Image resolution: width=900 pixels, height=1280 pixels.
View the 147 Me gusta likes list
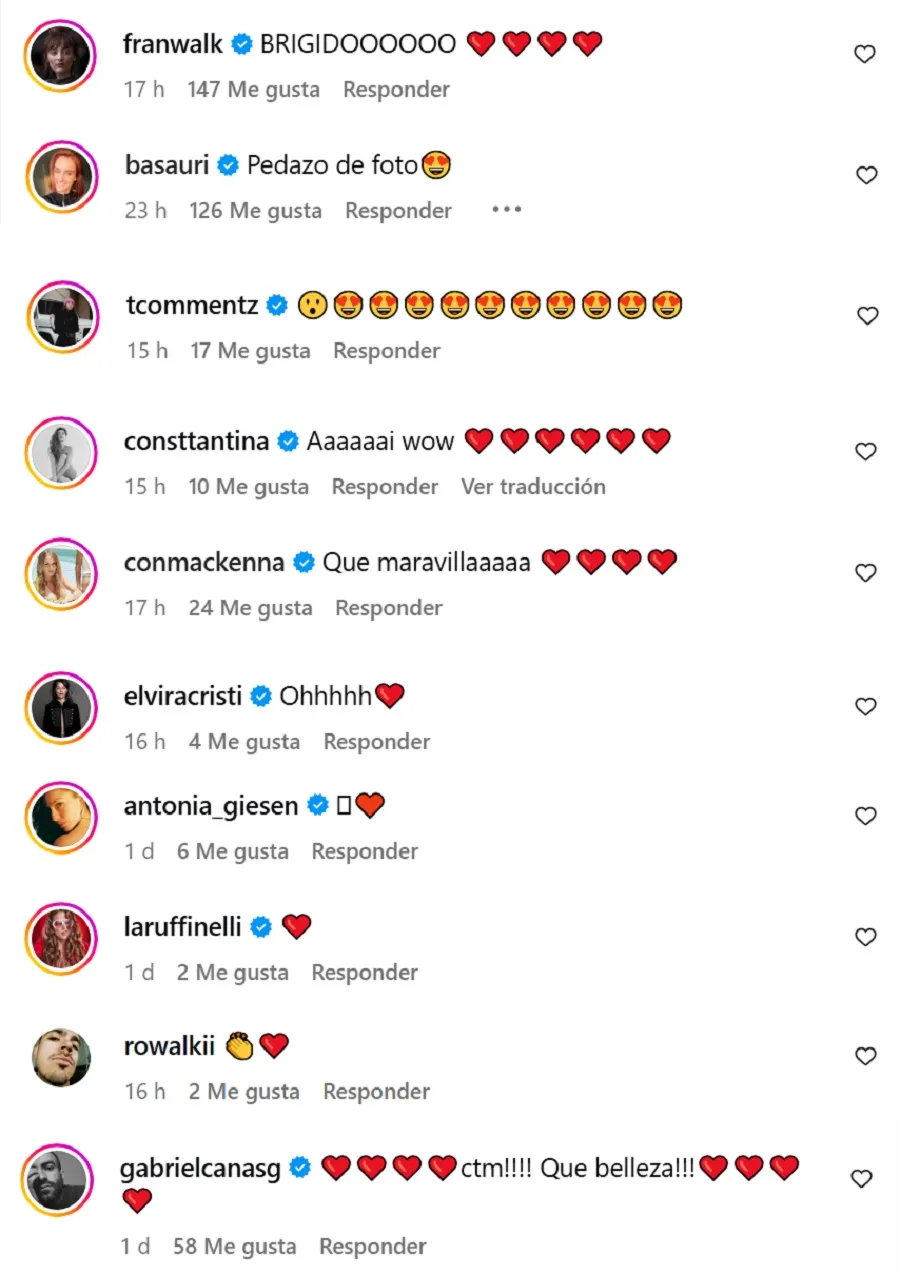click(253, 89)
